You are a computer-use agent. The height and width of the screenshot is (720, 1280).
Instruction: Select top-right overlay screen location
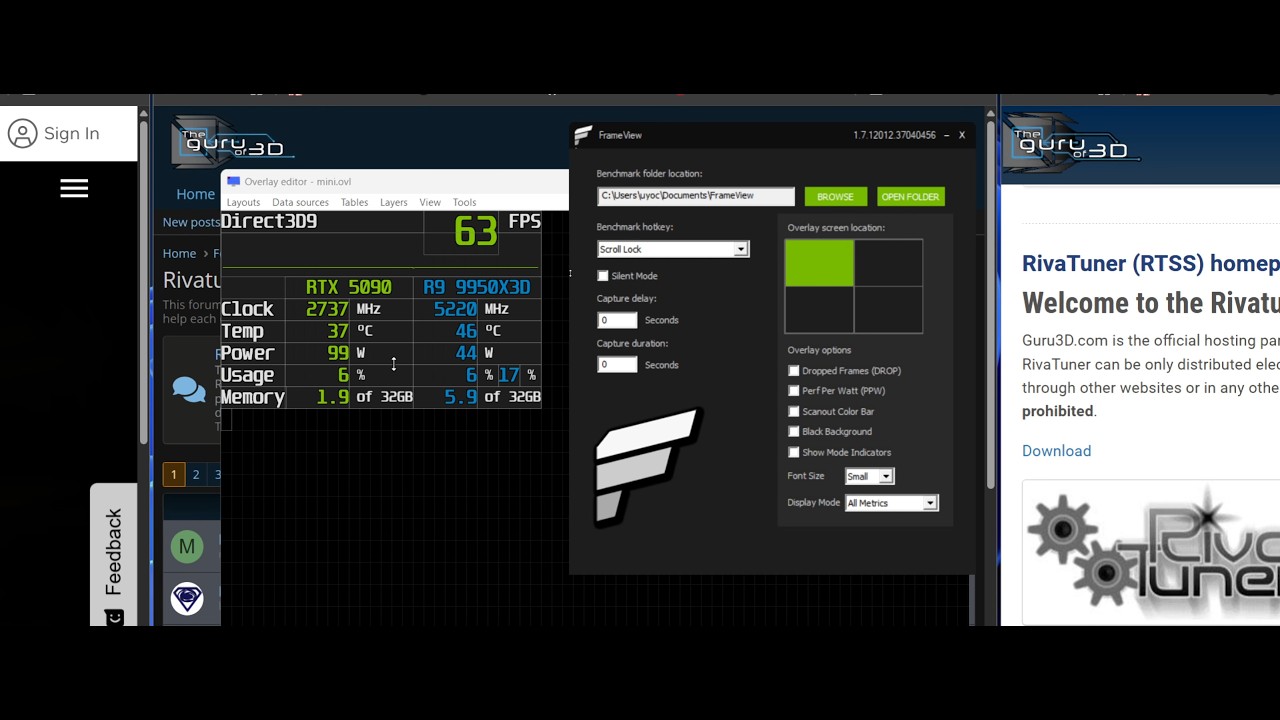click(888, 262)
